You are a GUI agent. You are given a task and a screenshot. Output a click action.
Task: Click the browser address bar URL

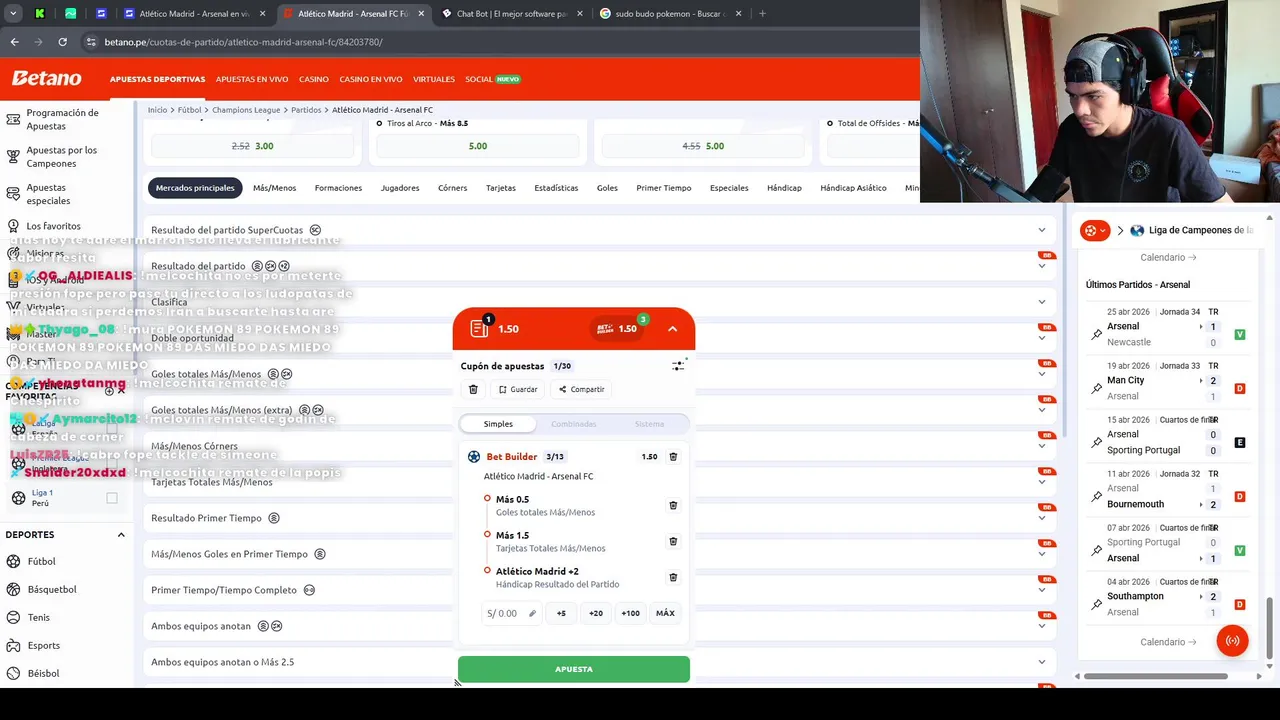coord(244,42)
